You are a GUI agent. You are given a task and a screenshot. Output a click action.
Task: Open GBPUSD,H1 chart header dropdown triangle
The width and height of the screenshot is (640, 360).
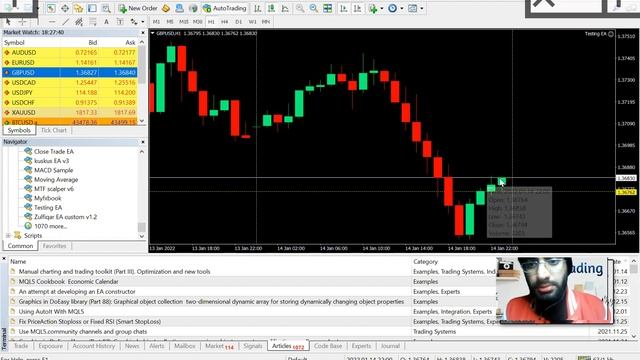153,33
